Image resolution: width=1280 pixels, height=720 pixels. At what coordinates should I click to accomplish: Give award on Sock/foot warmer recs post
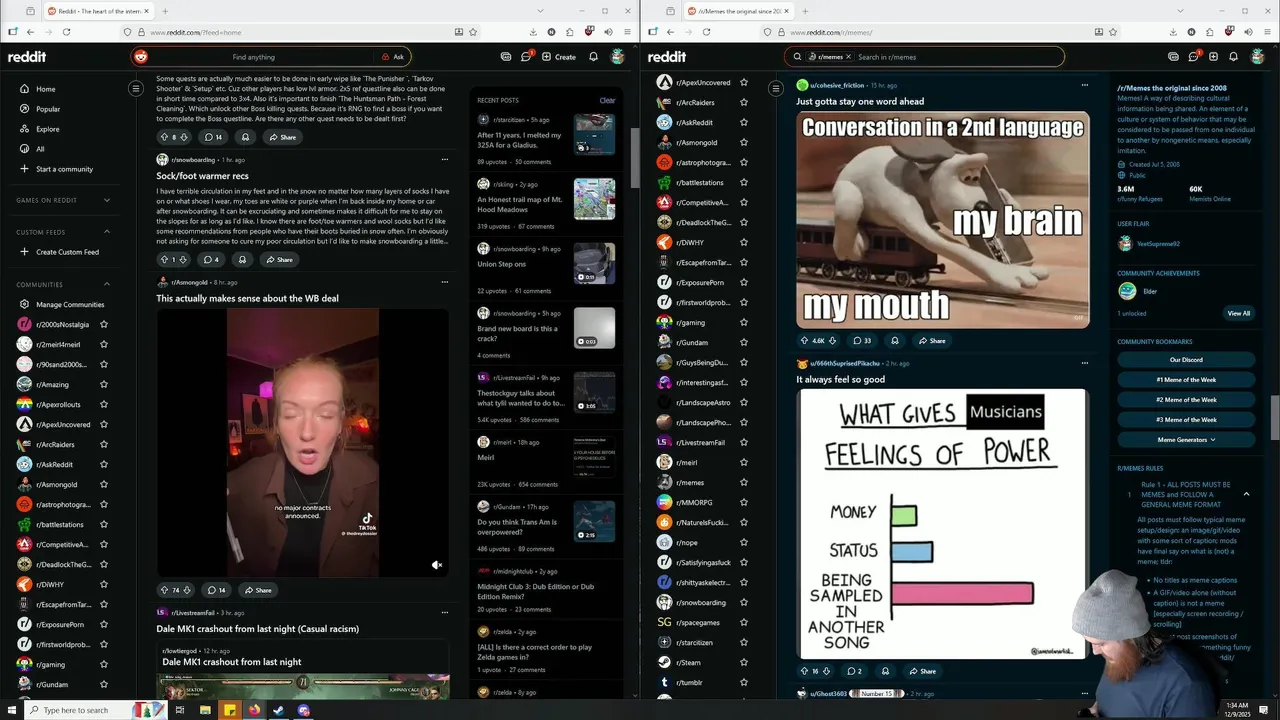pos(242,260)
